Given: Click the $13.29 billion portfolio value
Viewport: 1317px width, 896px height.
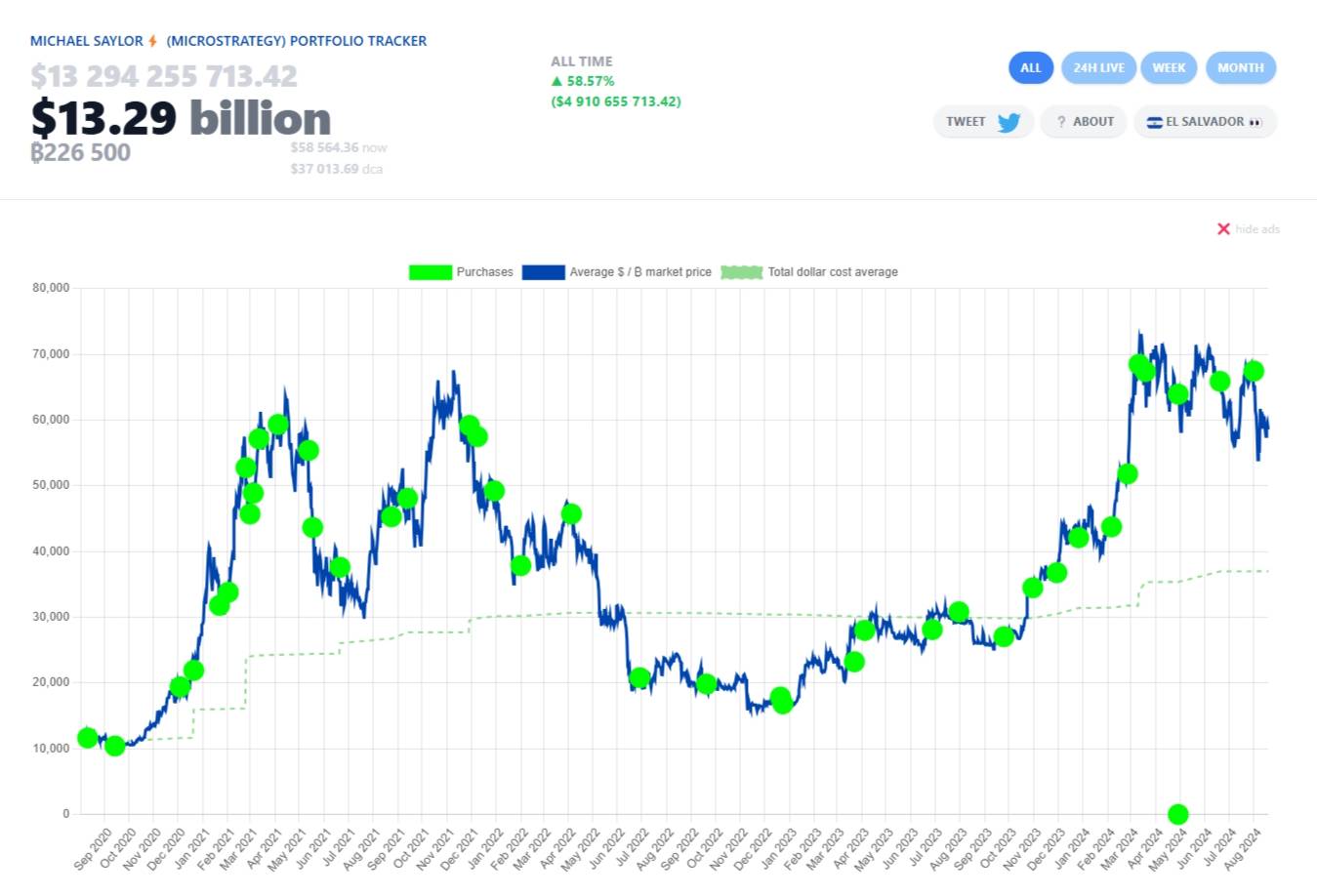Looking at the screenshot, I should [181, 118].
